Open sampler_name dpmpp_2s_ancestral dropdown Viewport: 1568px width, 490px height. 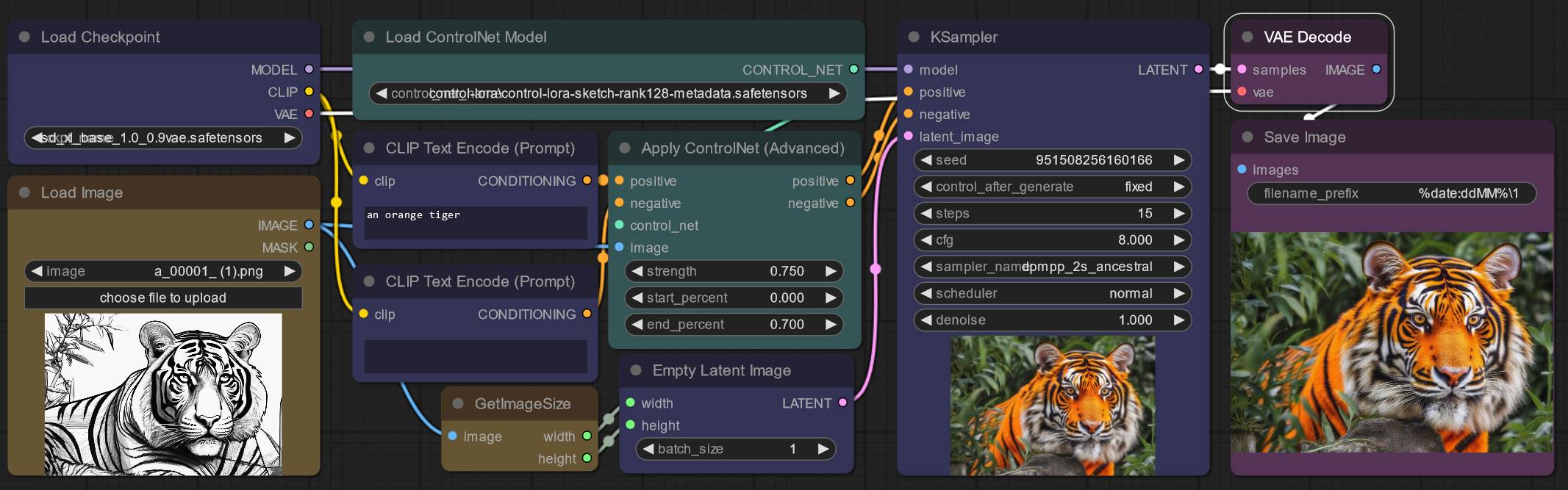(1052, 267)
